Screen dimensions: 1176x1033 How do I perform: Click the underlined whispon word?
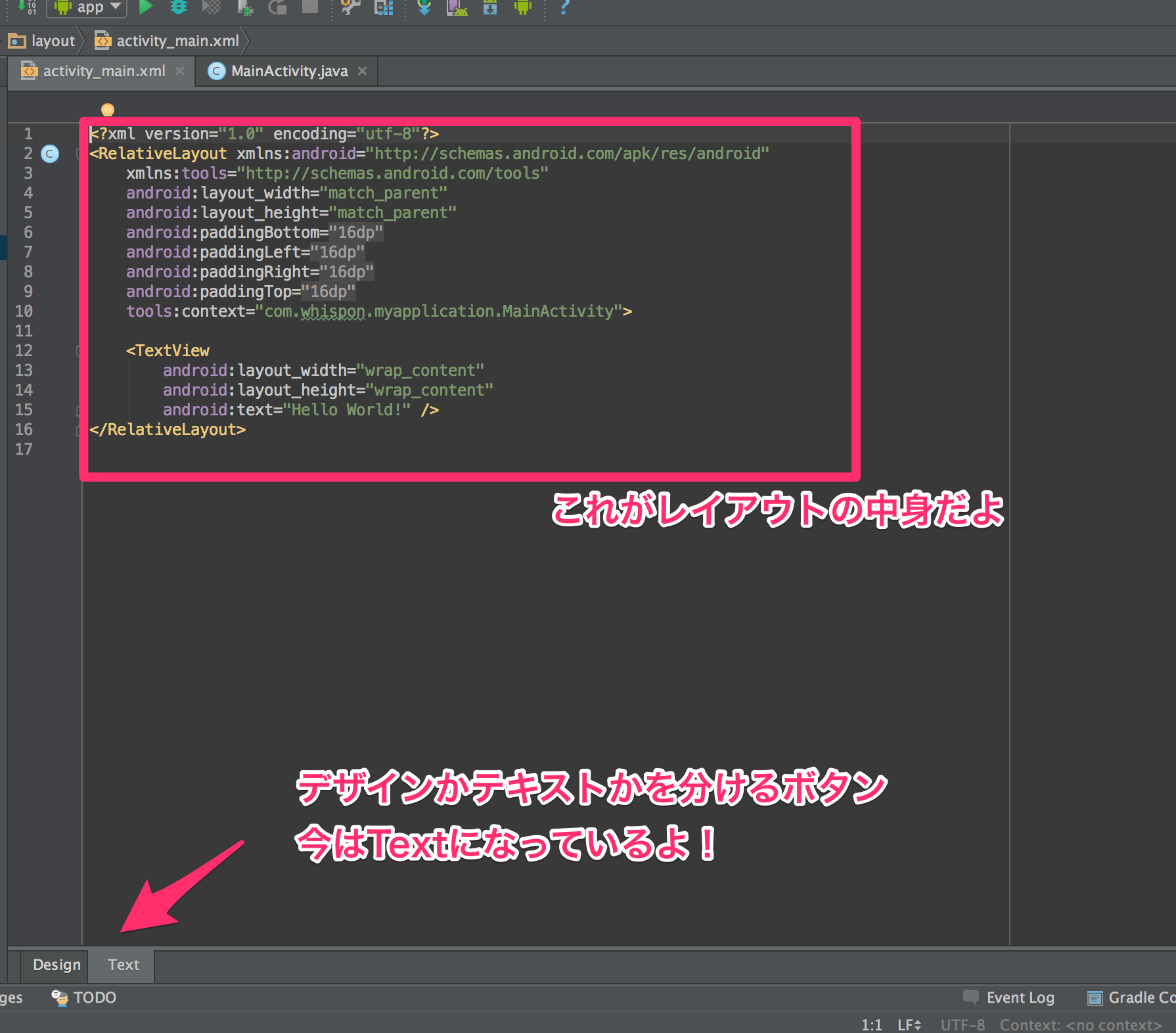[332, 311]
